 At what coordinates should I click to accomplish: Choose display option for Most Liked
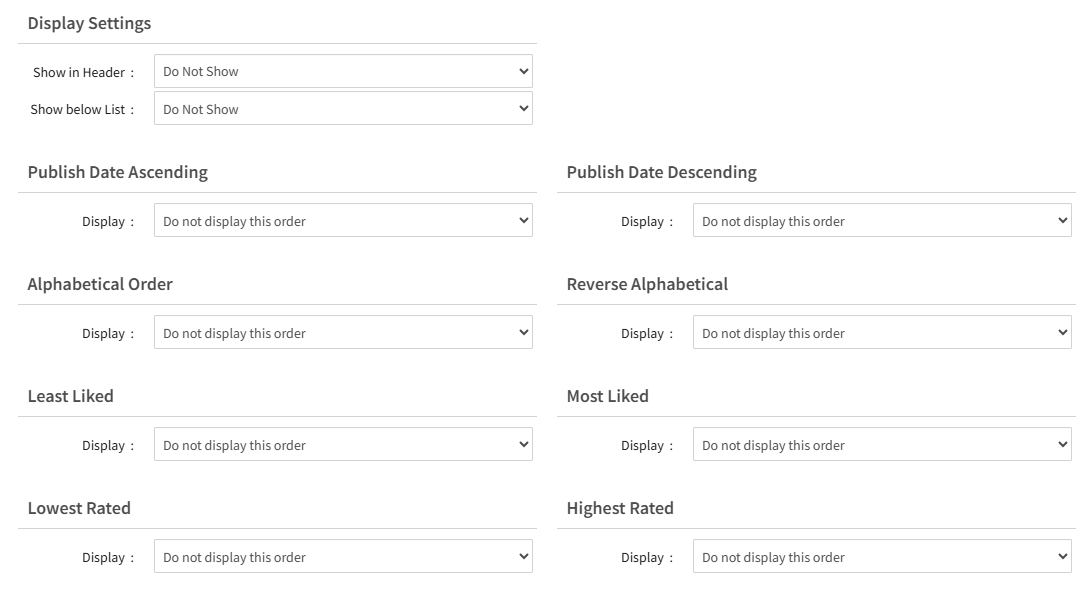tap(882, 445)
